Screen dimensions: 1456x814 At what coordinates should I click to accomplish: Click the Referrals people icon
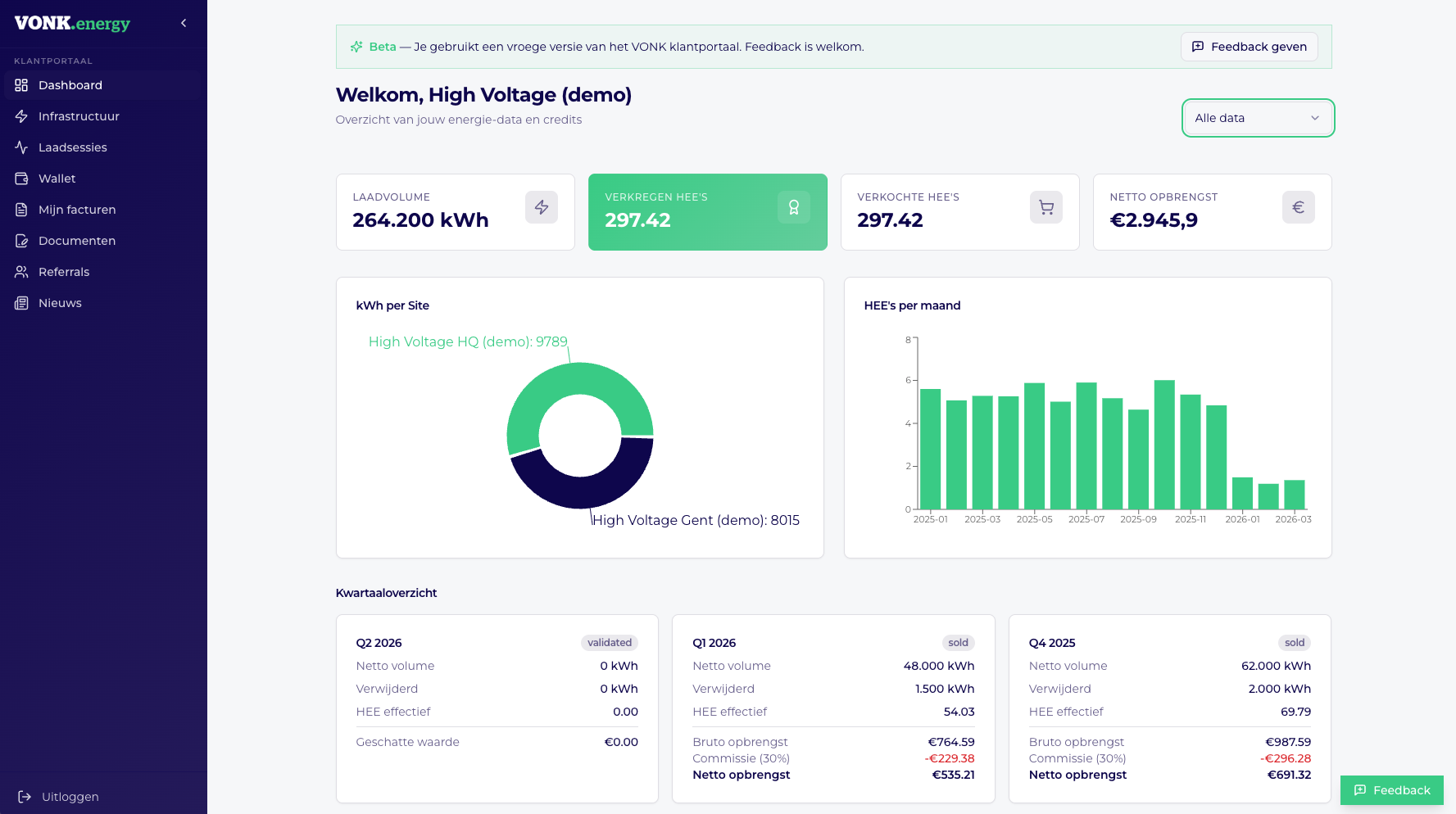coord(21,272)
